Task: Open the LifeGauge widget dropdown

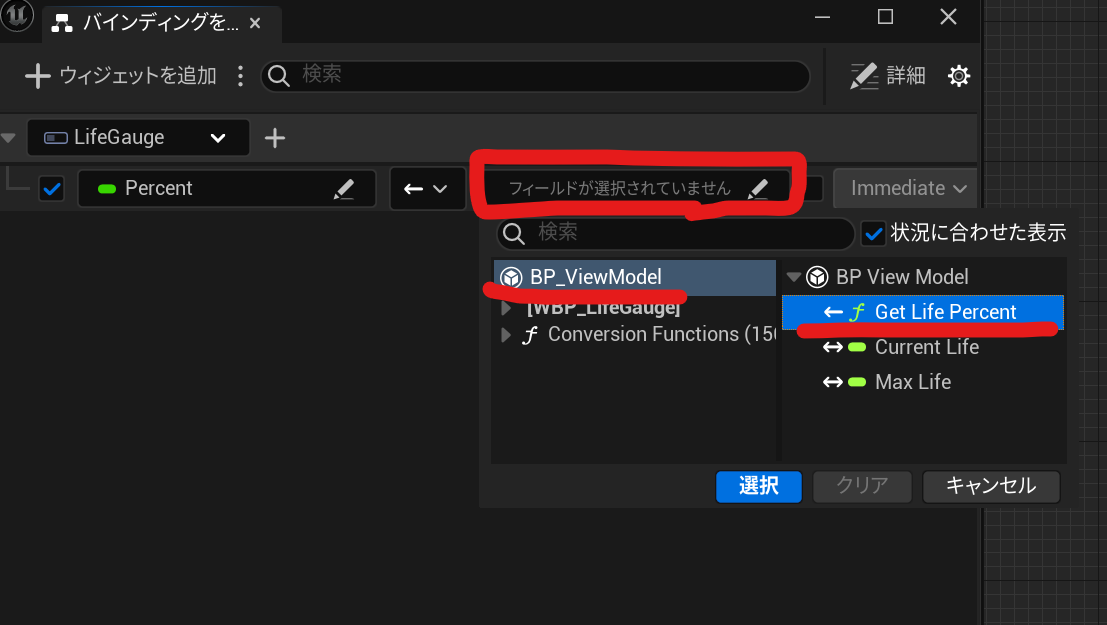Action: coord(138,138)
